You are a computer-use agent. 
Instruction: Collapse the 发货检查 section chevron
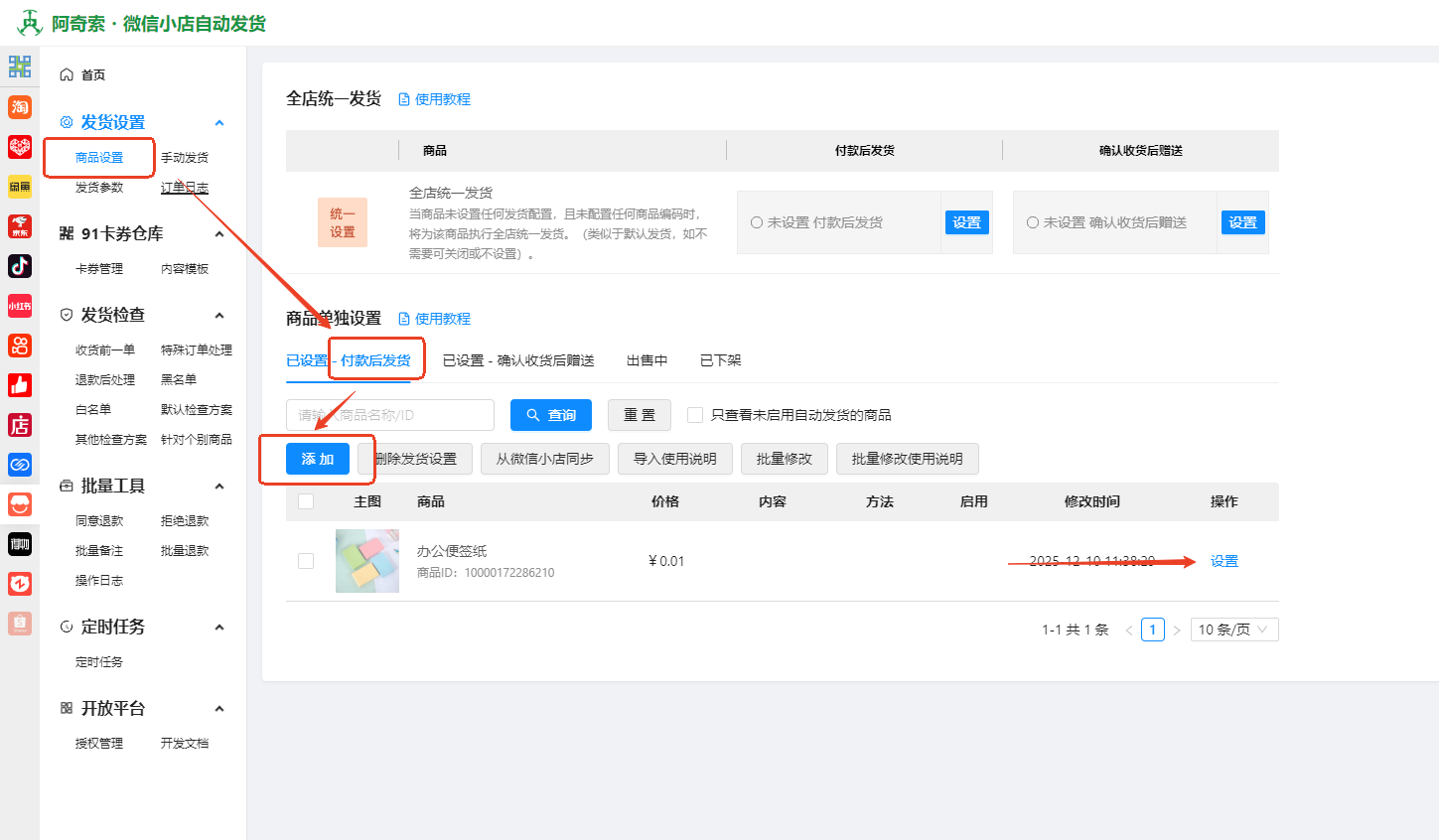tap(219, 316)
